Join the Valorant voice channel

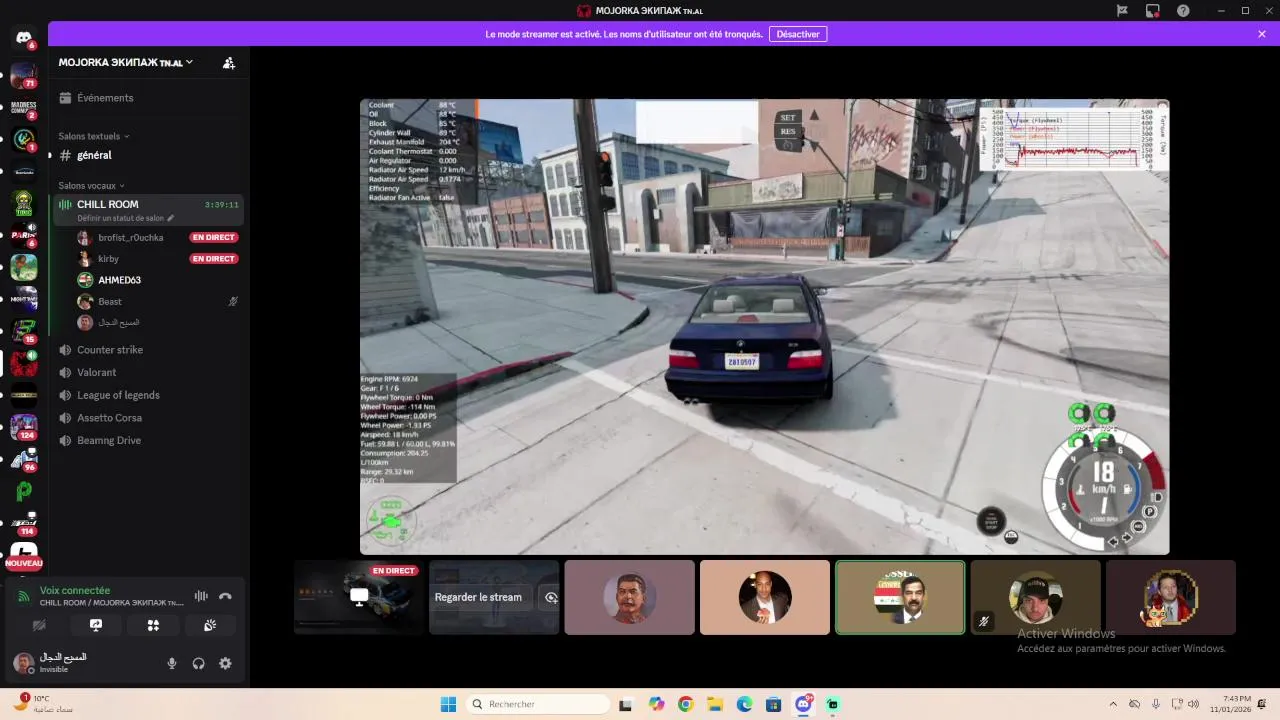(146, 372)
